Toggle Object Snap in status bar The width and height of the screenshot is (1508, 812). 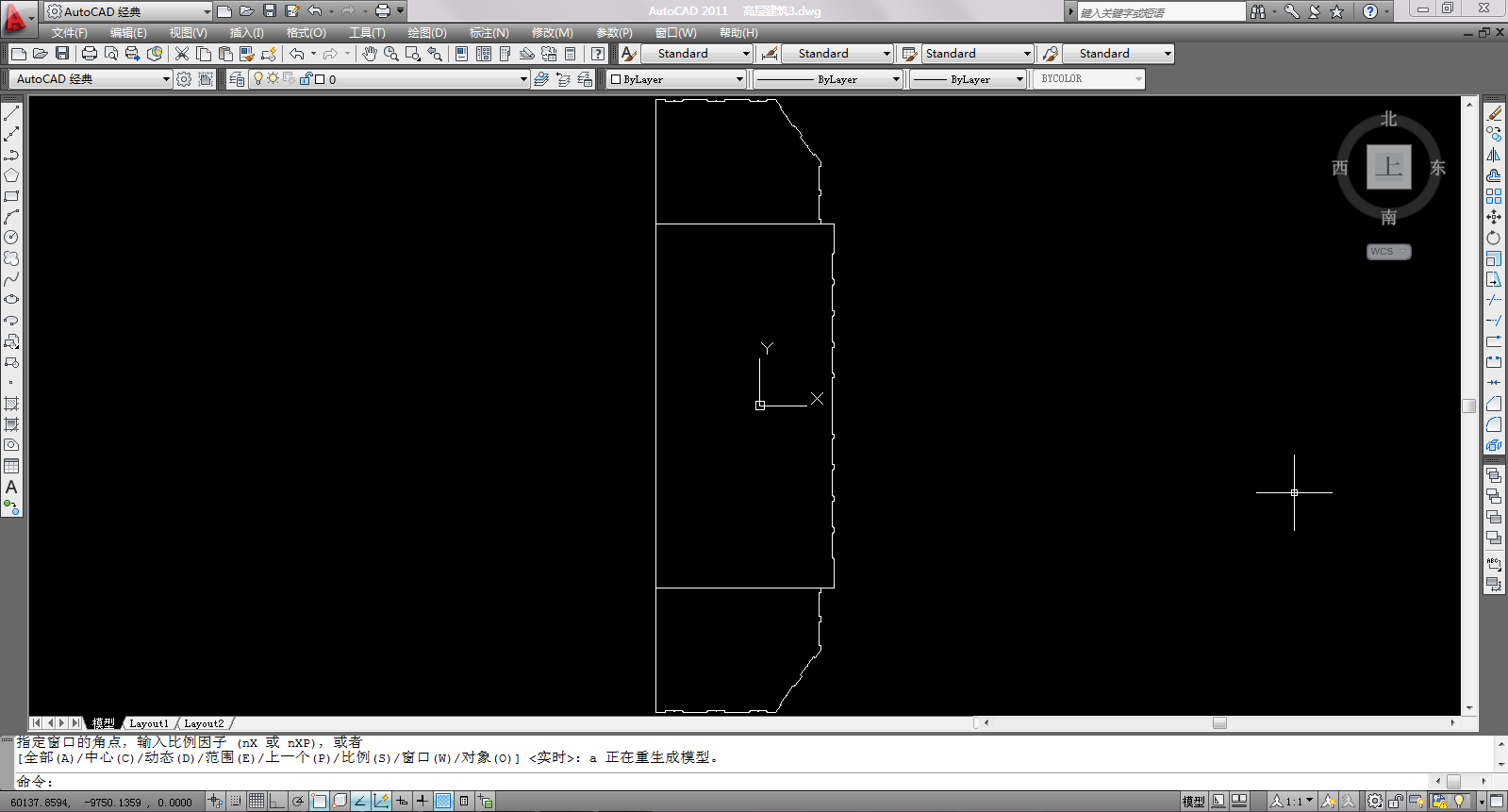click(x=319, y=802)
